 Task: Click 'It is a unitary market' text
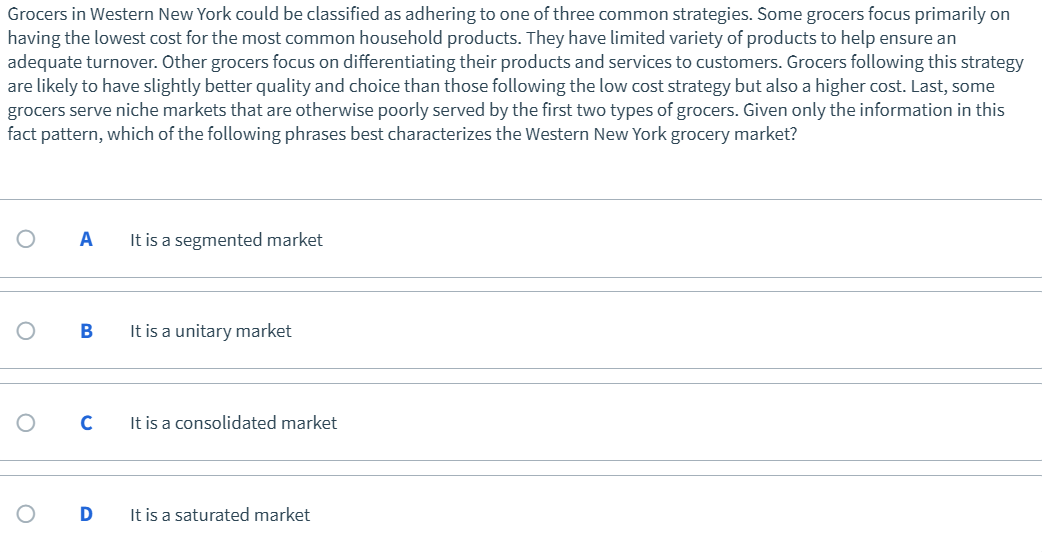pyautogui.click(x=210, y=331)
